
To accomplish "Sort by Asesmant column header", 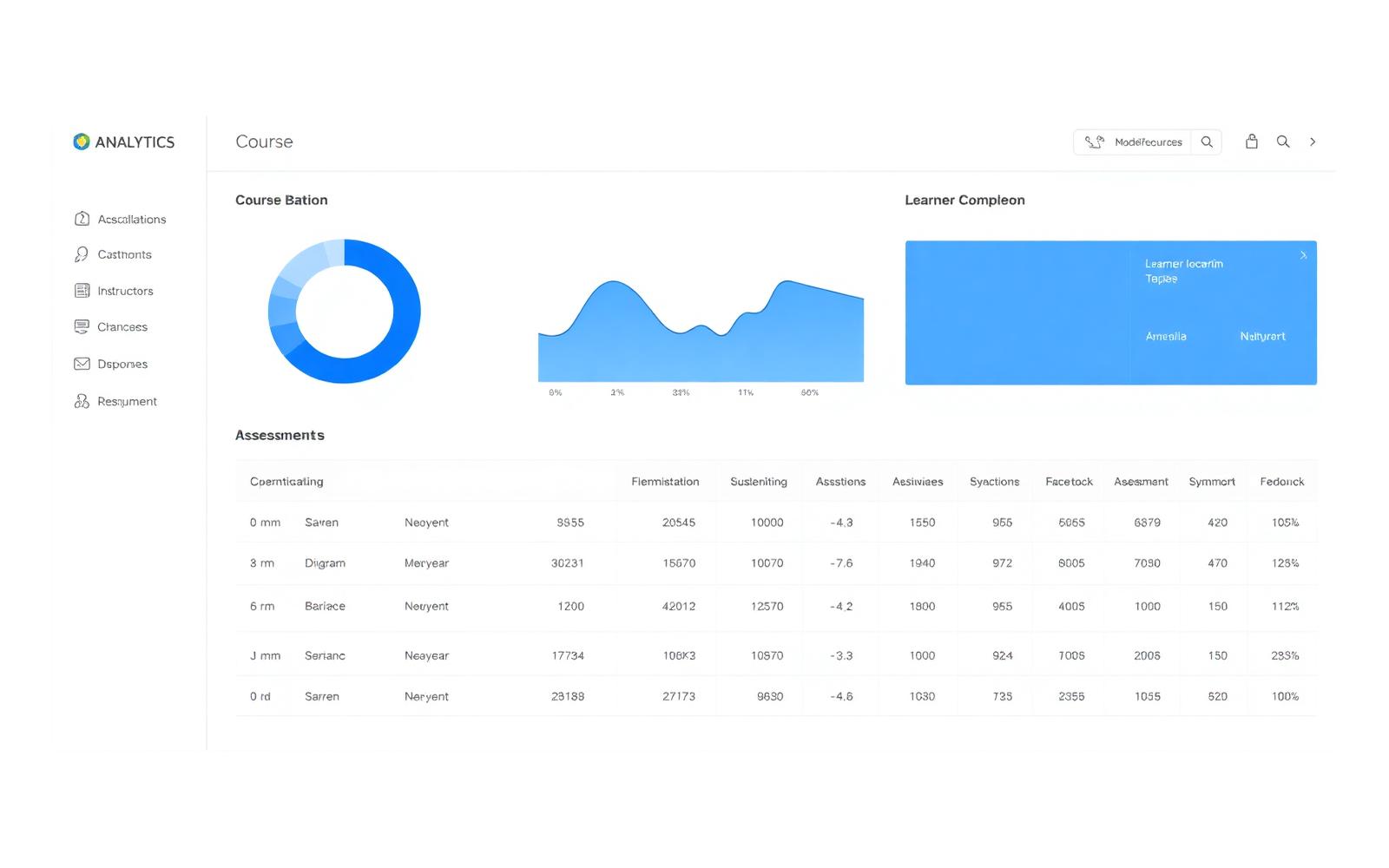I will click(1141, 482).
